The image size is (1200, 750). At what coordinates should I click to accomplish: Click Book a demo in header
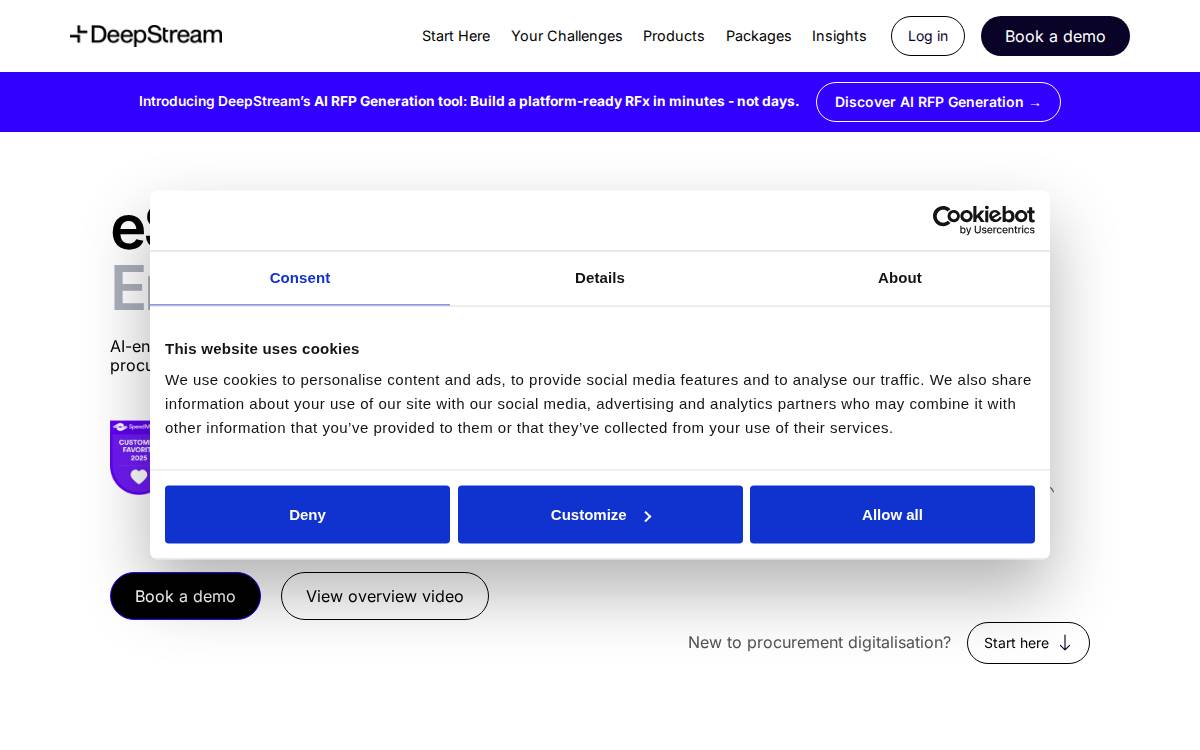[x=1055, y=36]
